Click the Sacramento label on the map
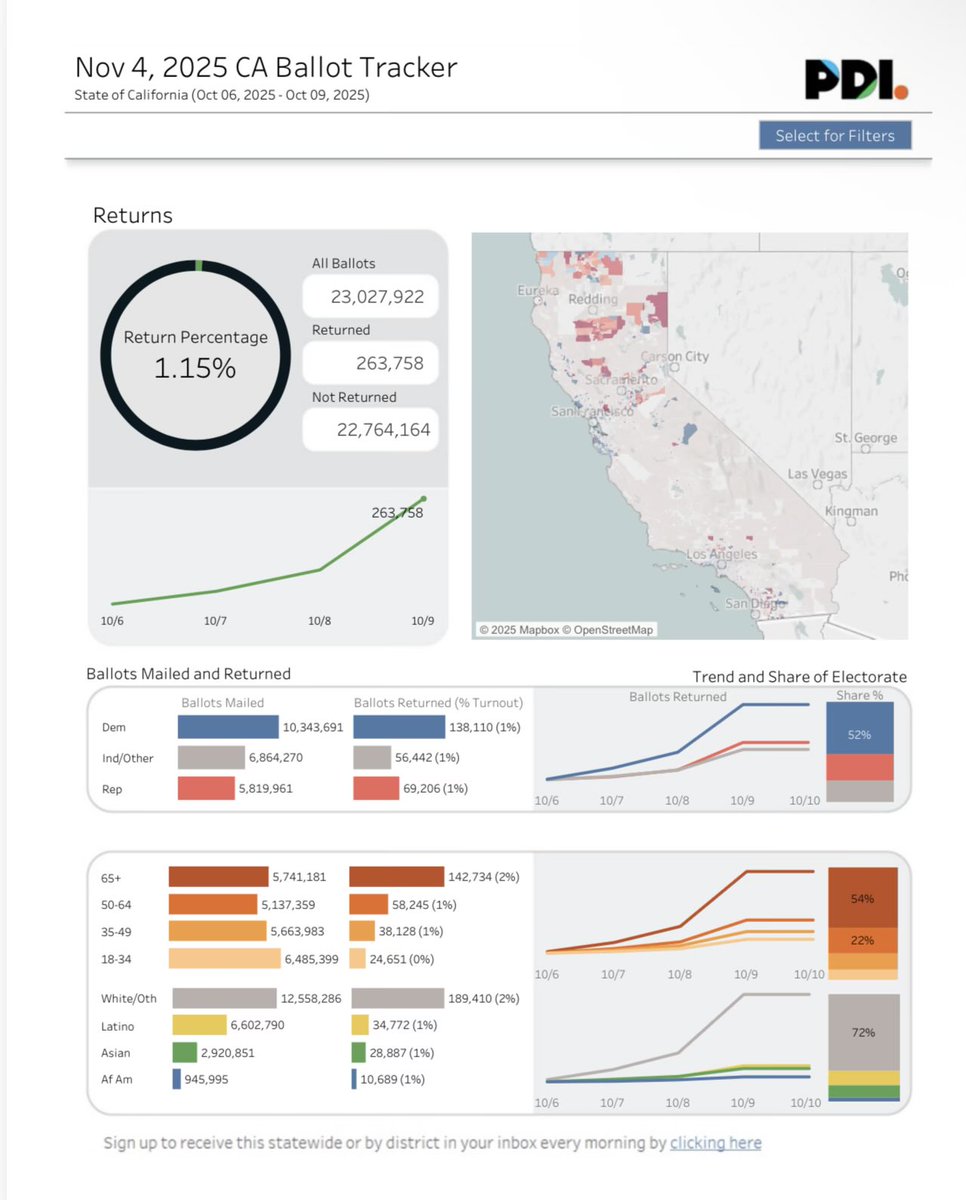Viewport: 966px width, 1200px height. (x=619, y=381)
